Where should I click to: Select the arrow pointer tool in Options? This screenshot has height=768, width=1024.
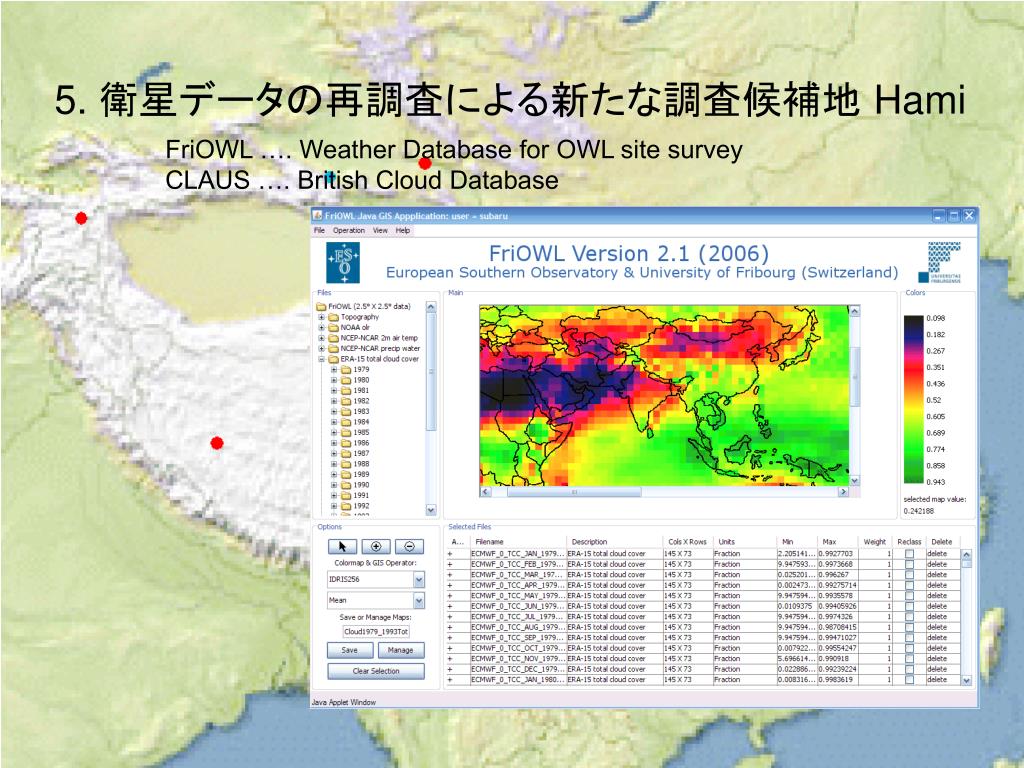coord(342,547)
